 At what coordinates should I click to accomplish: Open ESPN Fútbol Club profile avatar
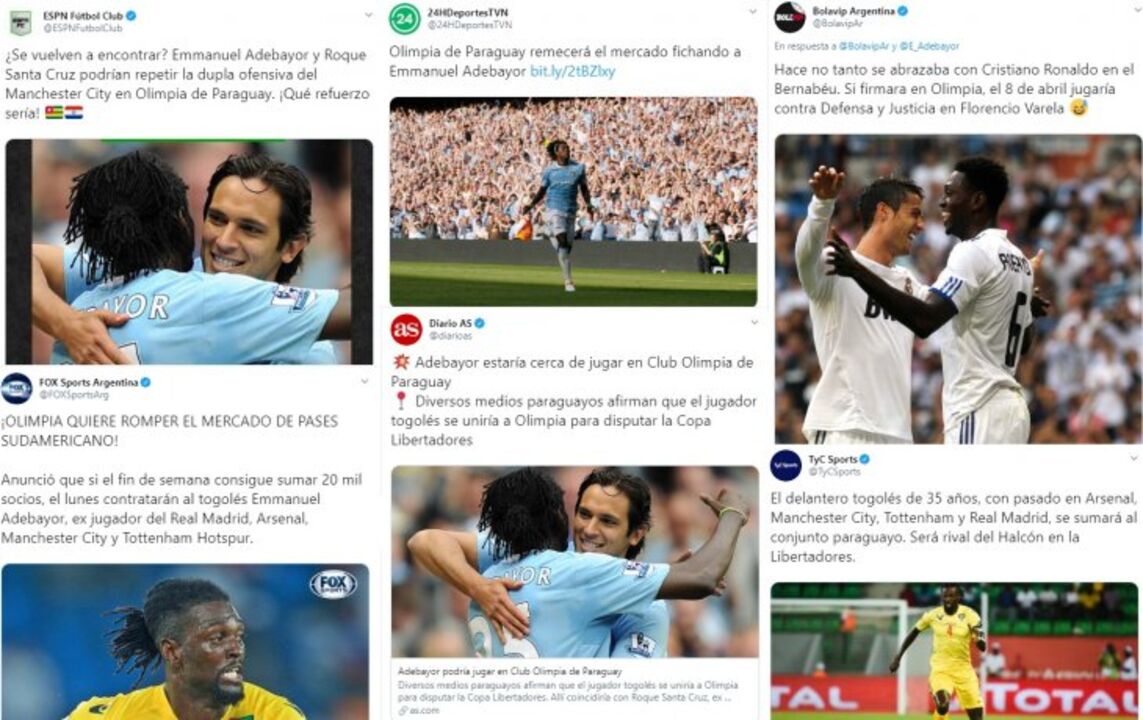tap(20, 23)
